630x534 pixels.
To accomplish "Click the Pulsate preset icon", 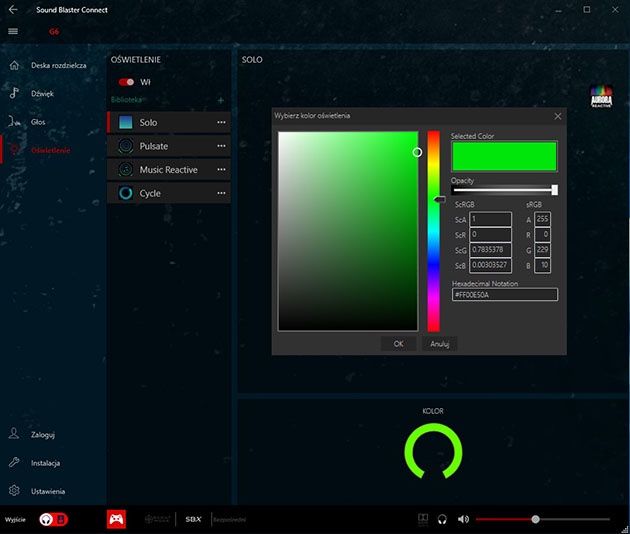I will 126,146.
